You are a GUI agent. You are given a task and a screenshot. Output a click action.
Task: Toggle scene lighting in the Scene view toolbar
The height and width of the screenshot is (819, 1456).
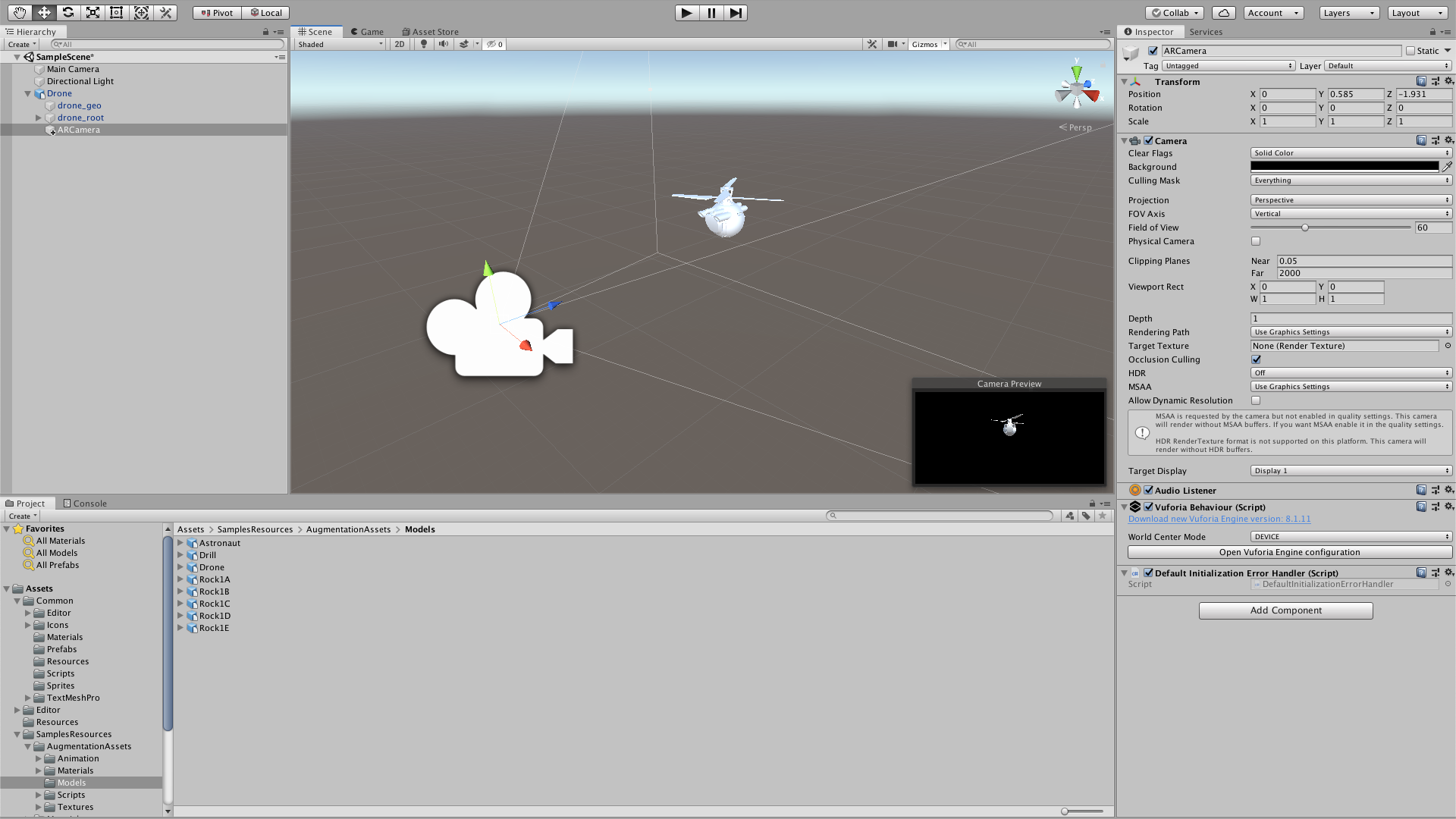point(423,44)
